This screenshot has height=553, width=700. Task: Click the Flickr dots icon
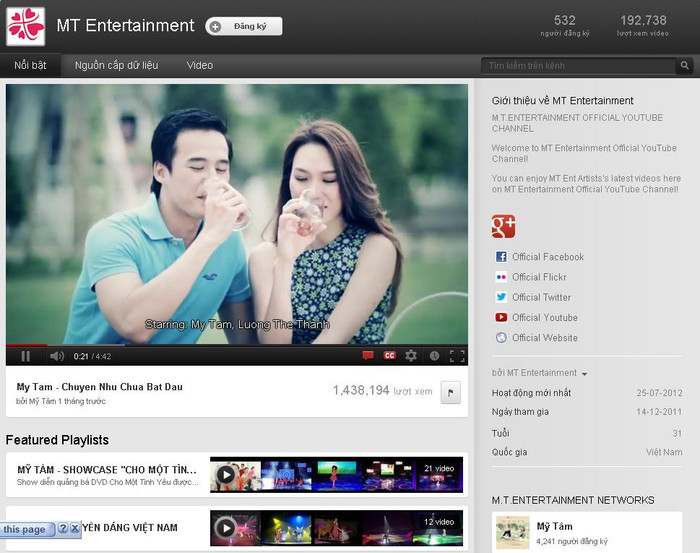click(501, 277)
